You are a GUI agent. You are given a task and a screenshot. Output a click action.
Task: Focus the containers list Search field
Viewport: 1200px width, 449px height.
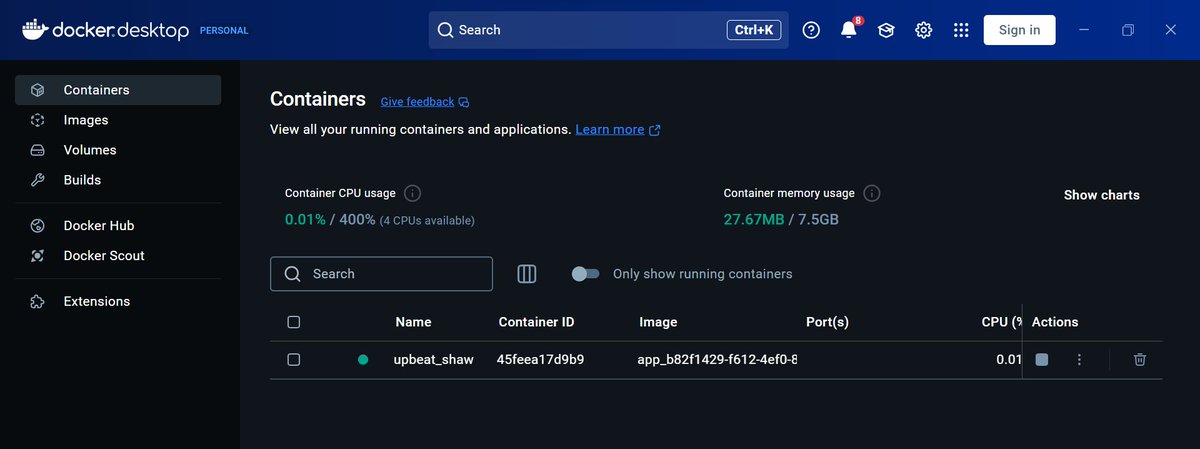(x=381, y=274)
